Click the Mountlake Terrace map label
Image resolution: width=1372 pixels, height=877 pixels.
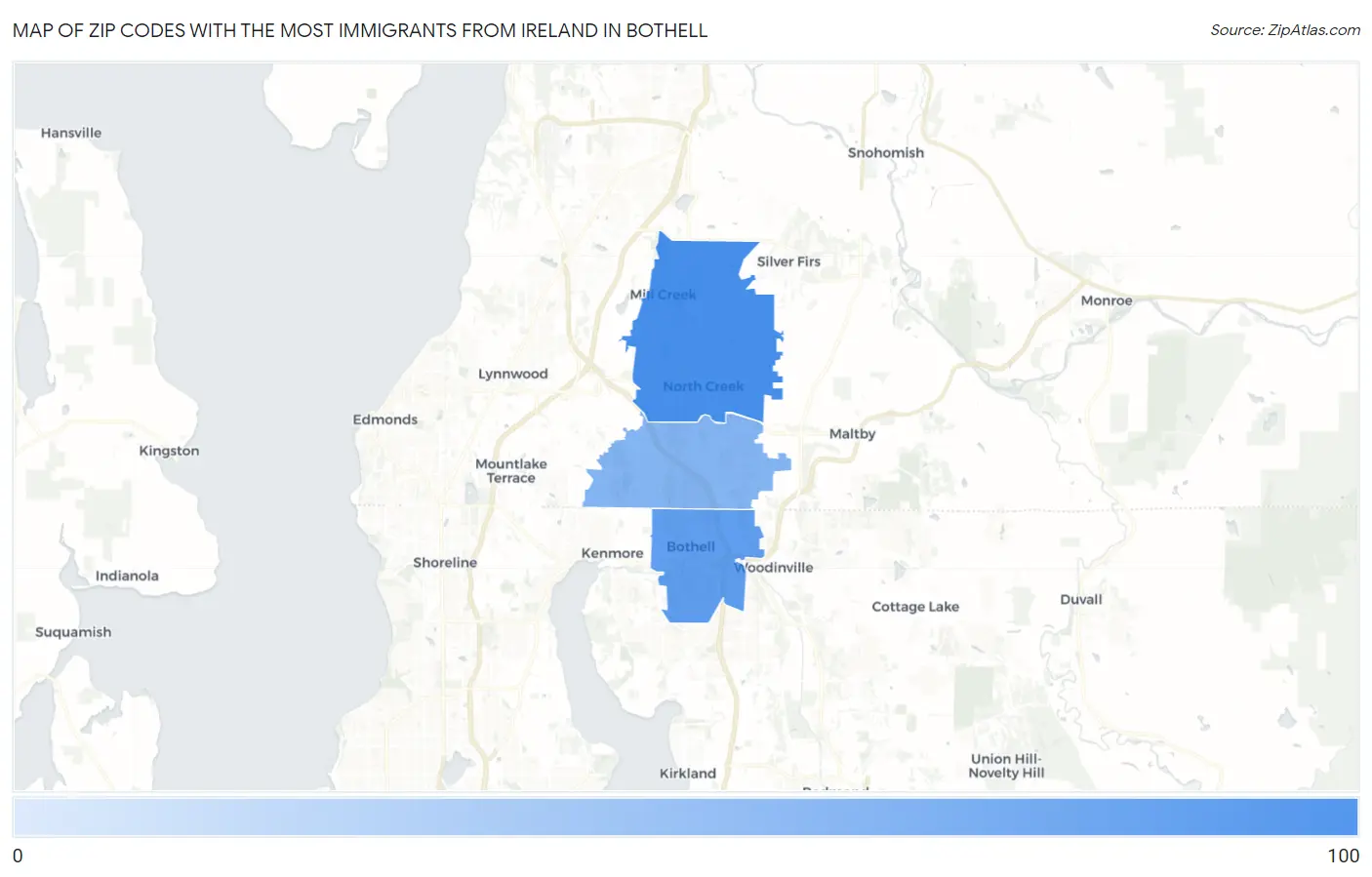pos(511,471)
